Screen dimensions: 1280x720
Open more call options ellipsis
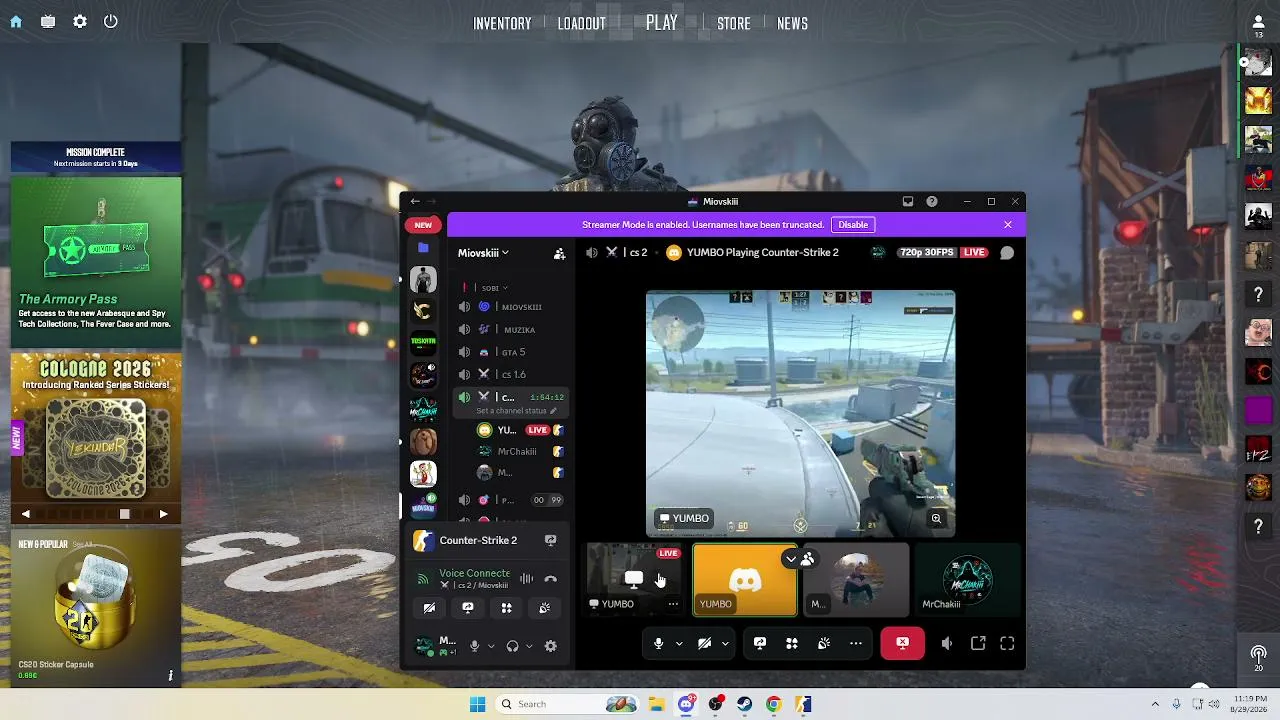(x=856, y=644)
